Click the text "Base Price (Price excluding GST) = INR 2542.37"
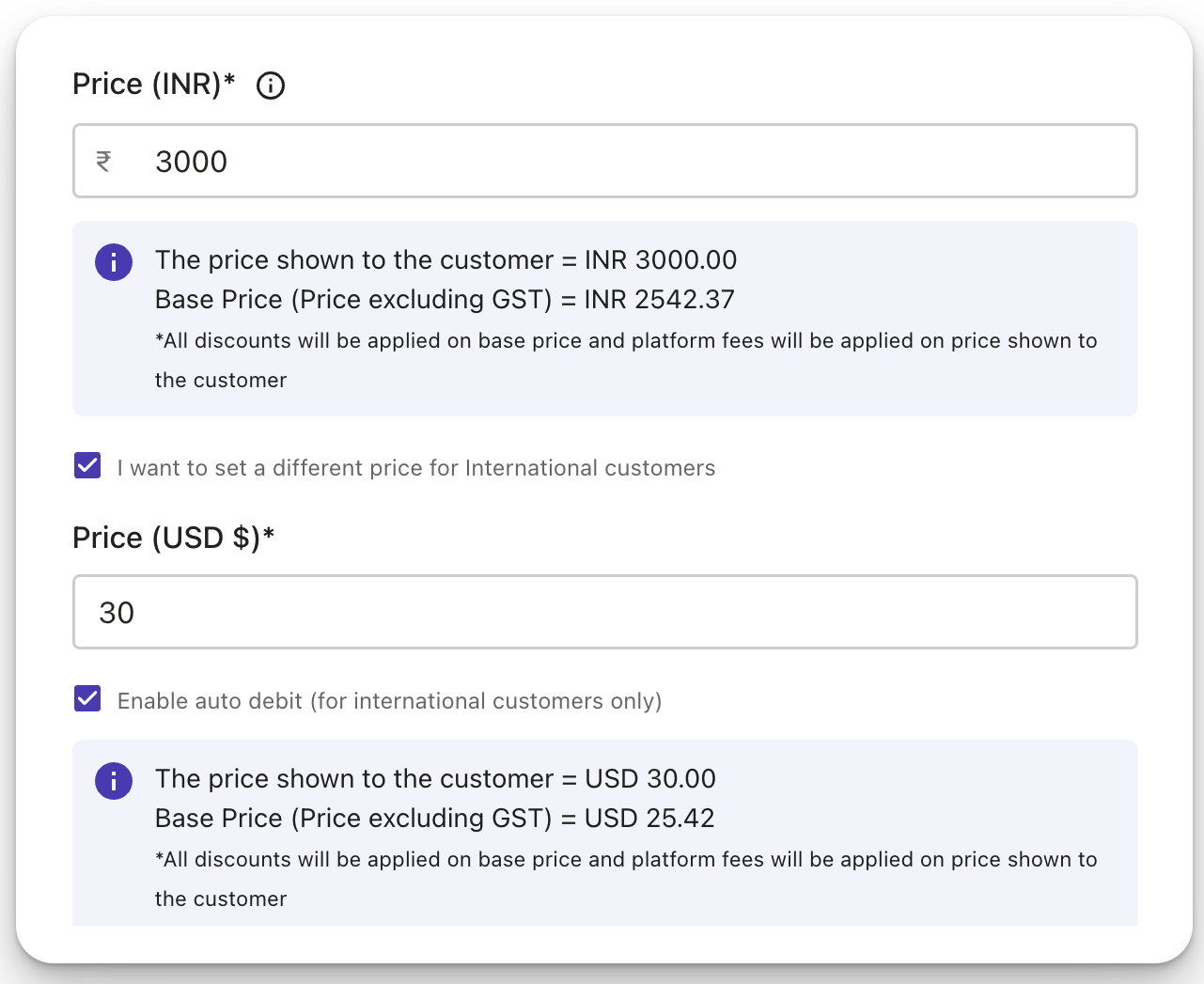The height and width of the screenshot is (984, 1204). (x=446, y=299)
